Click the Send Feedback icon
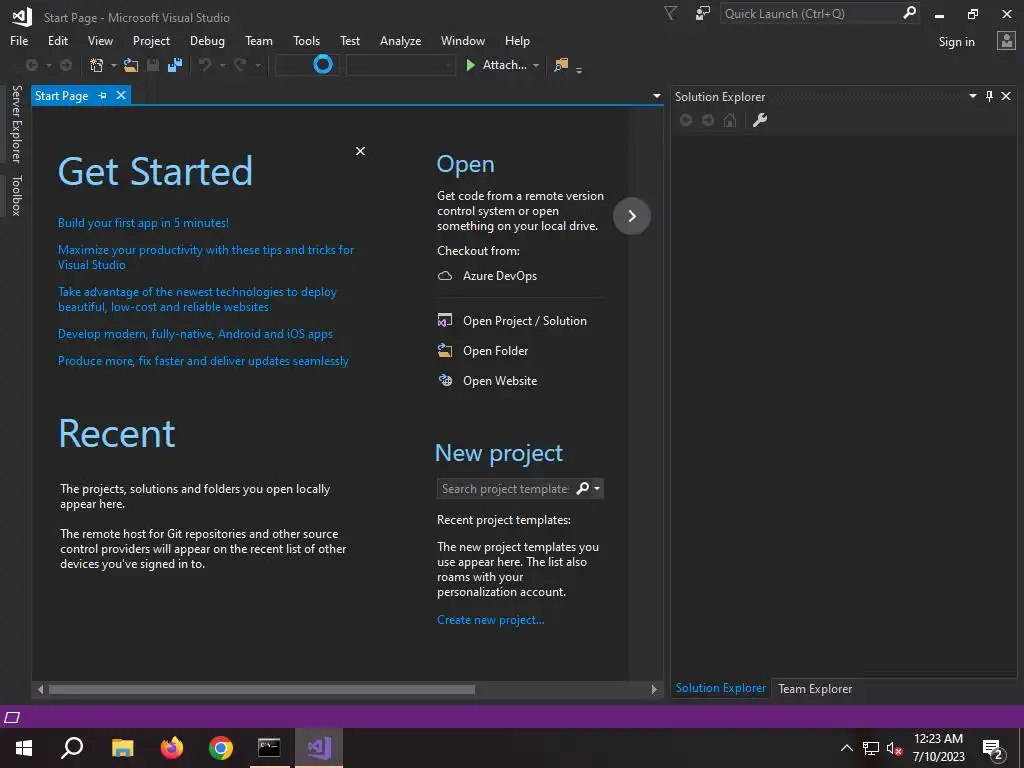 (703, 13)
